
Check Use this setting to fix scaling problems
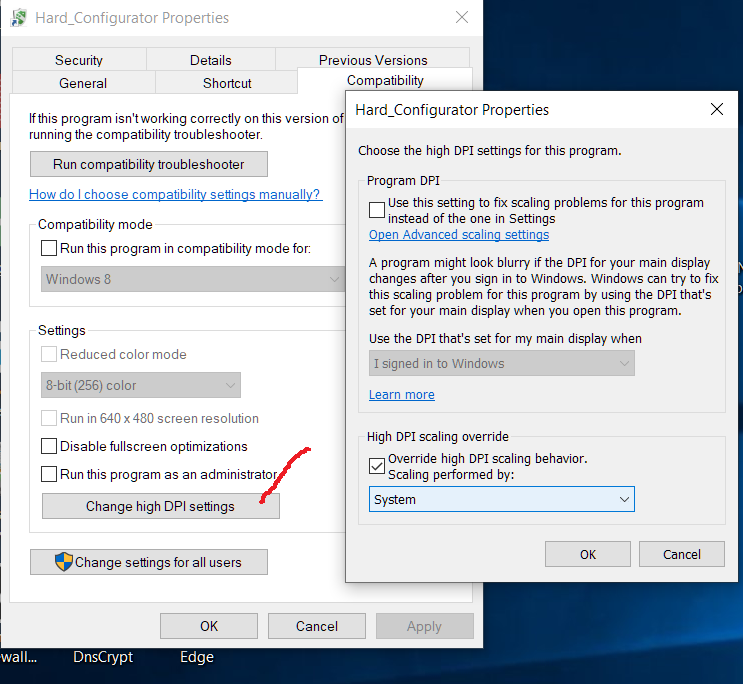pyautogui.click(x=377, y=210)
